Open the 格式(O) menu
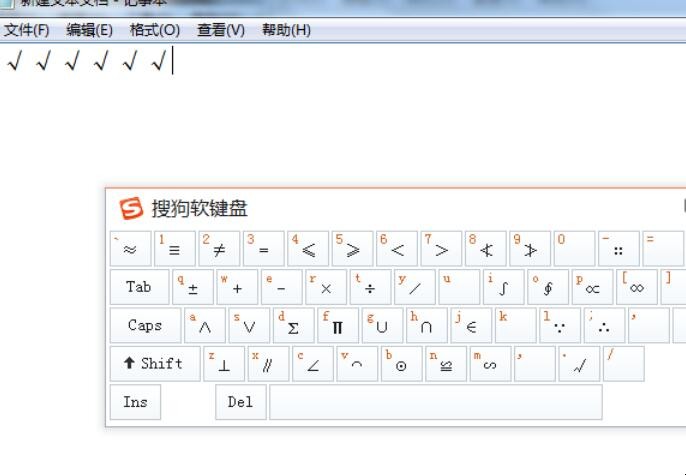 click(155, 30)
